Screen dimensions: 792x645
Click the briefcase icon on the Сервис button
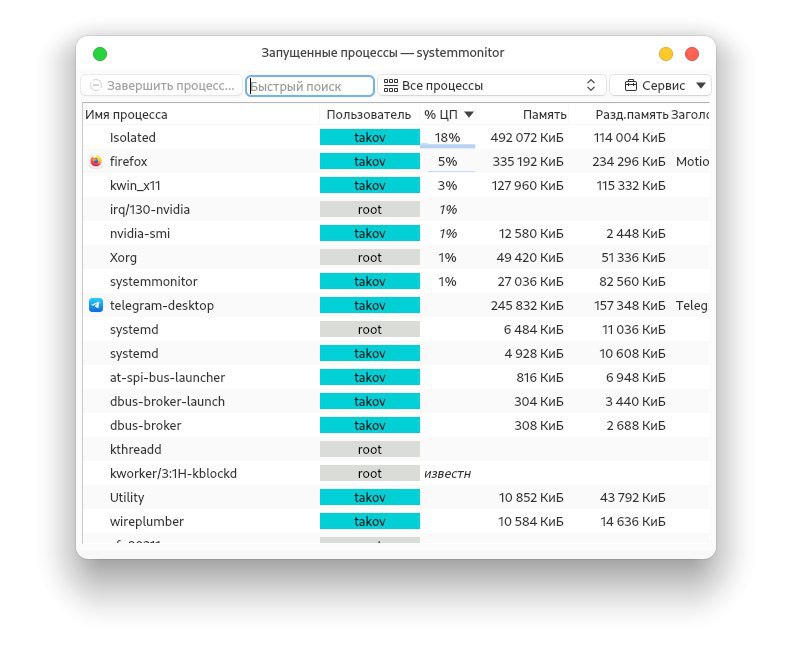point(630,86)
